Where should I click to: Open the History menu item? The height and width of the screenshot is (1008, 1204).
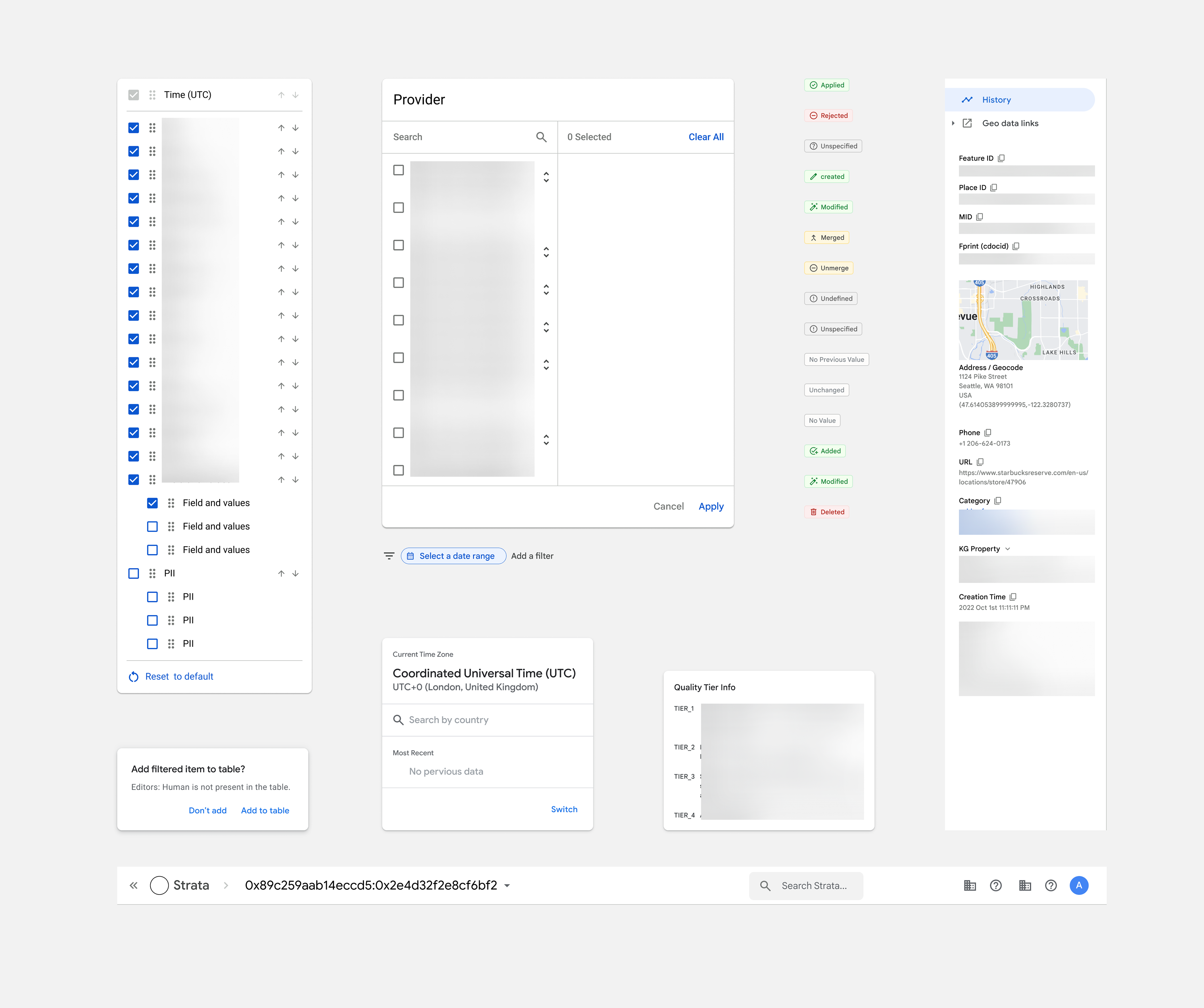1019,100
